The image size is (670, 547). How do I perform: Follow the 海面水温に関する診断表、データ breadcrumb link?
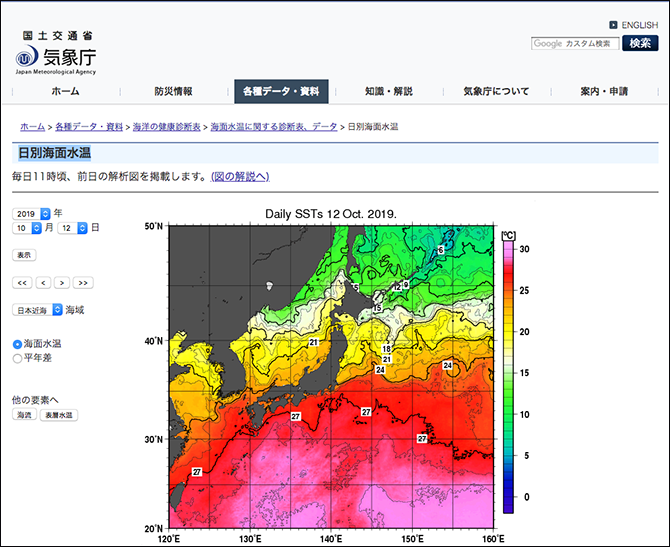pyautogui.click(x=274, y=127)
